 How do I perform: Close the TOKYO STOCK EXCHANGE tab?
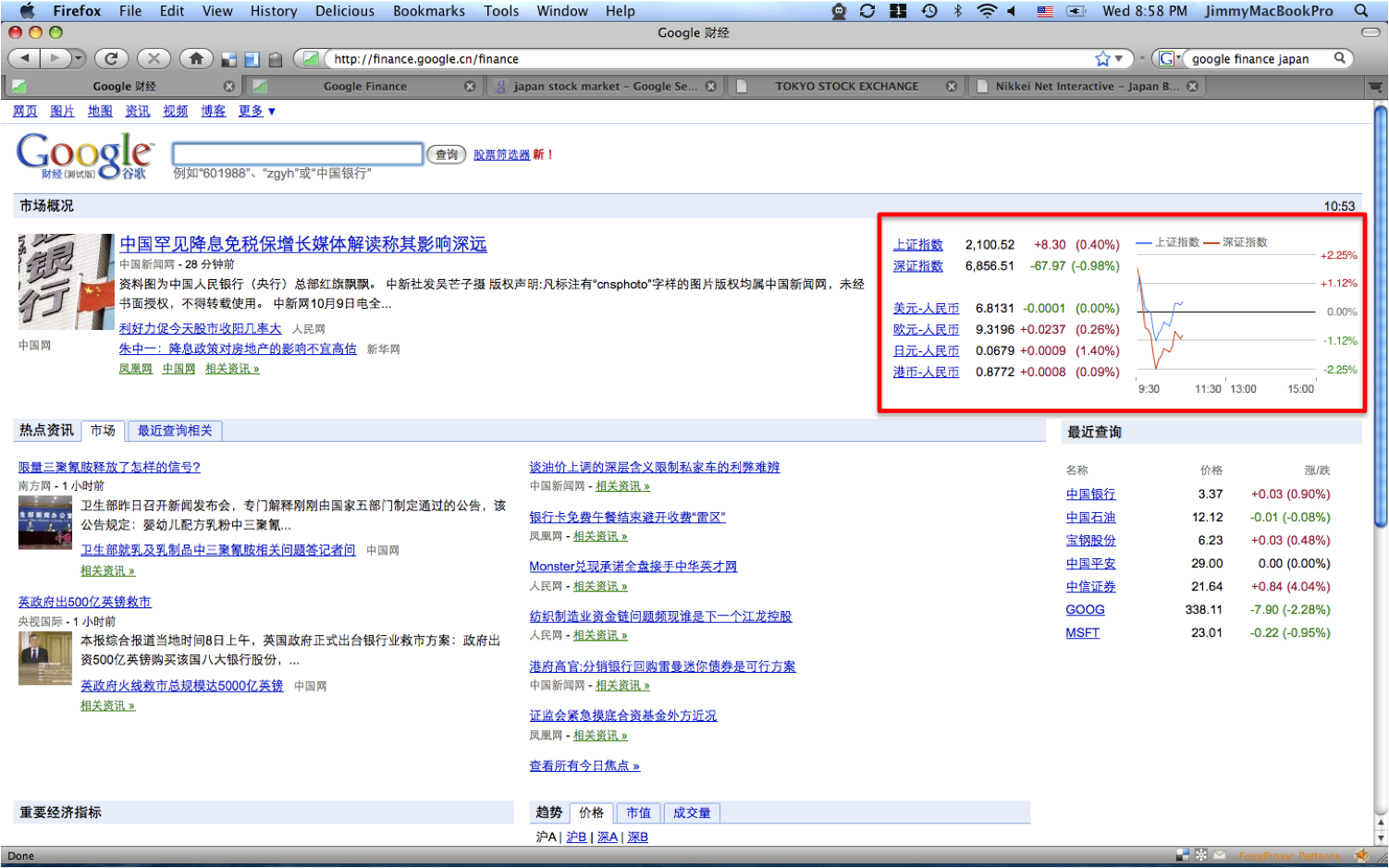click(952, 86)
